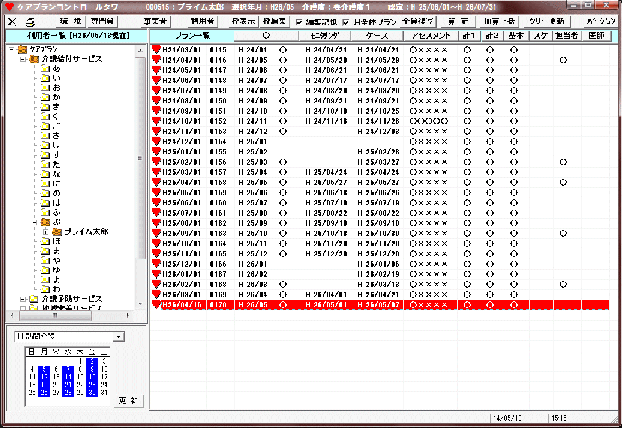
Task: Click the X icon in the toolbar
Action: (x=12, y=21)
